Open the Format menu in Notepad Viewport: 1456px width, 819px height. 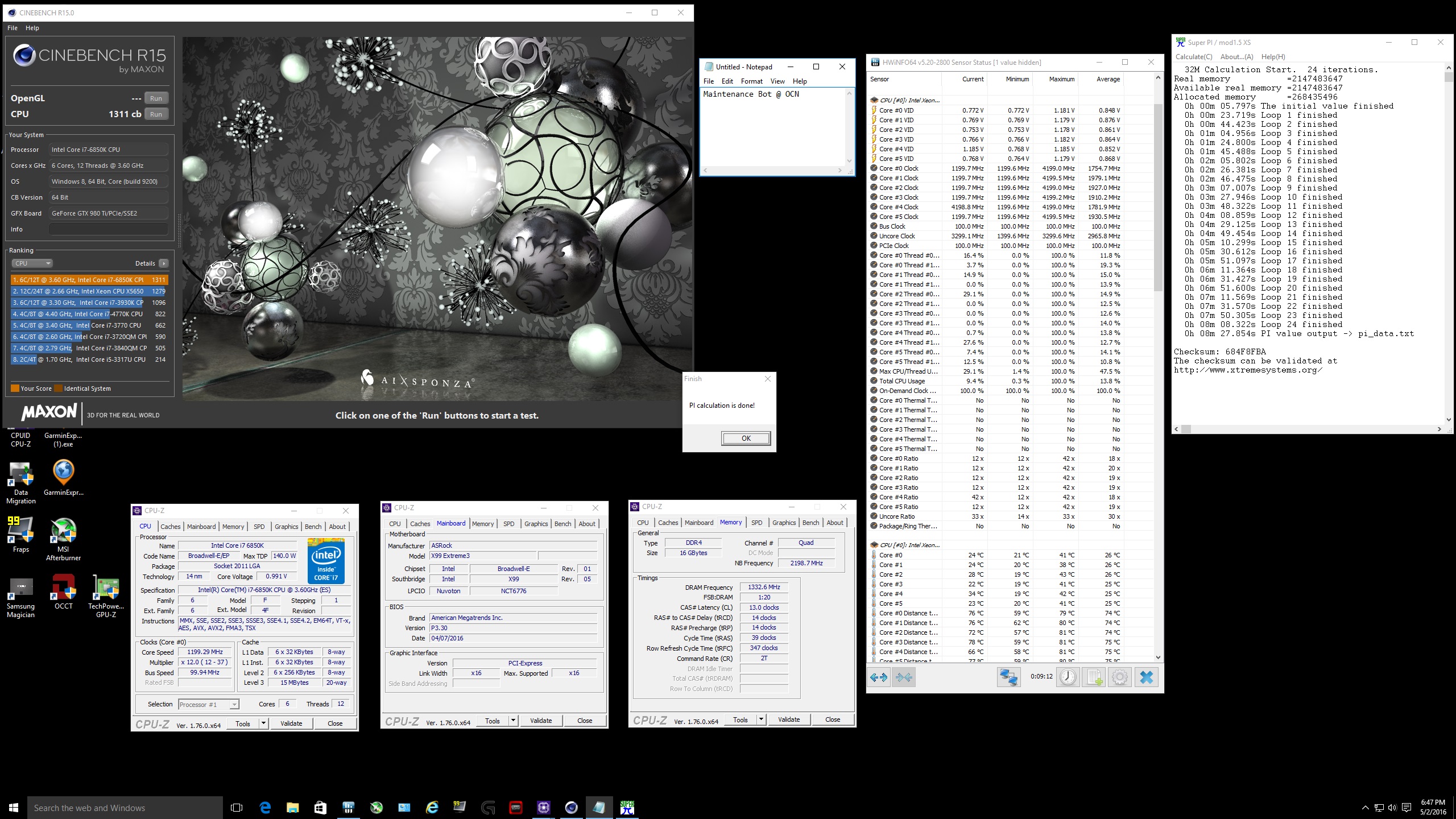click(x=751, y=81)
